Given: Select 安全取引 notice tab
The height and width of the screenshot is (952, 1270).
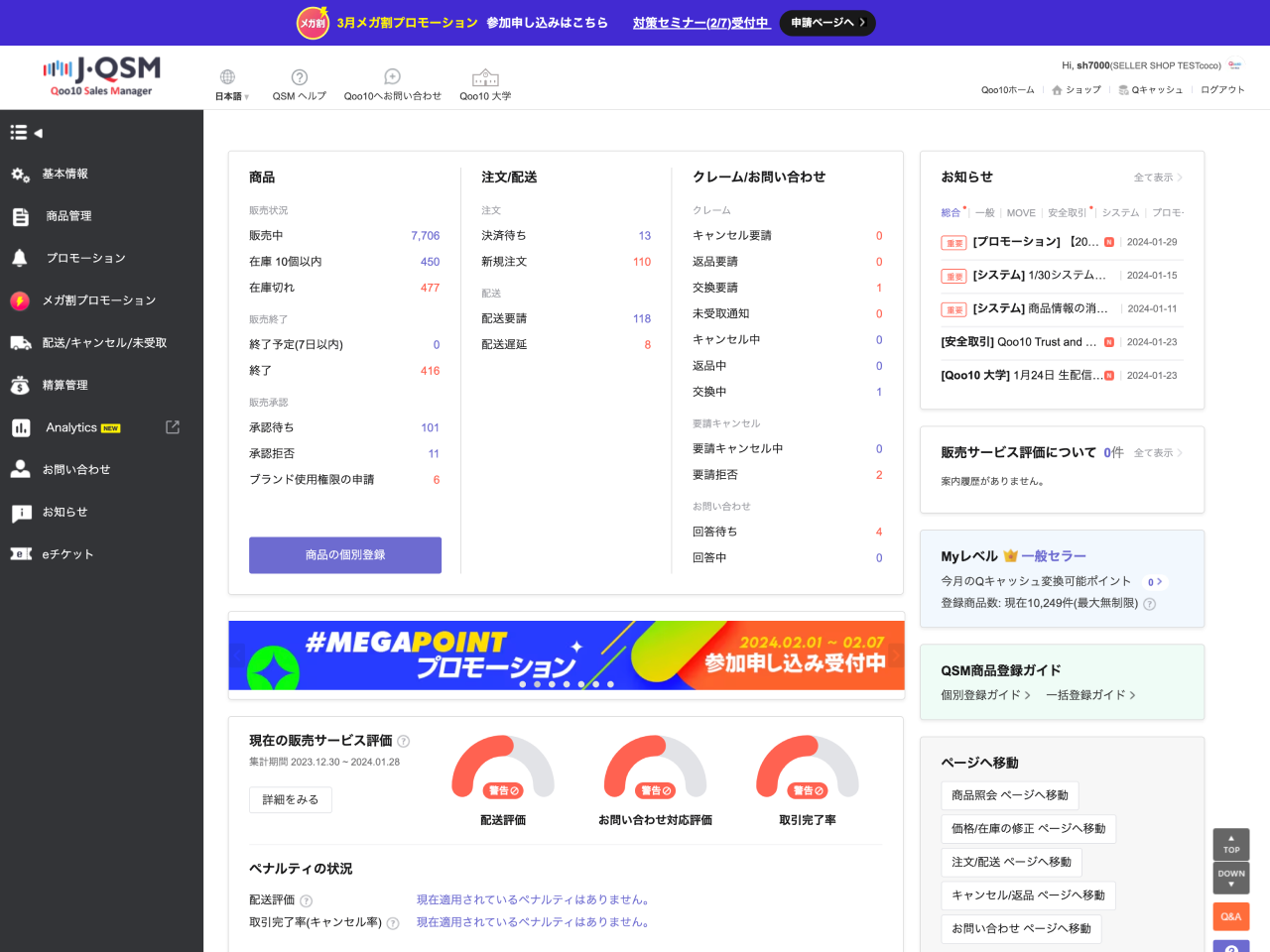Looking at the screenshot, I should click(x=1068, y=213).
